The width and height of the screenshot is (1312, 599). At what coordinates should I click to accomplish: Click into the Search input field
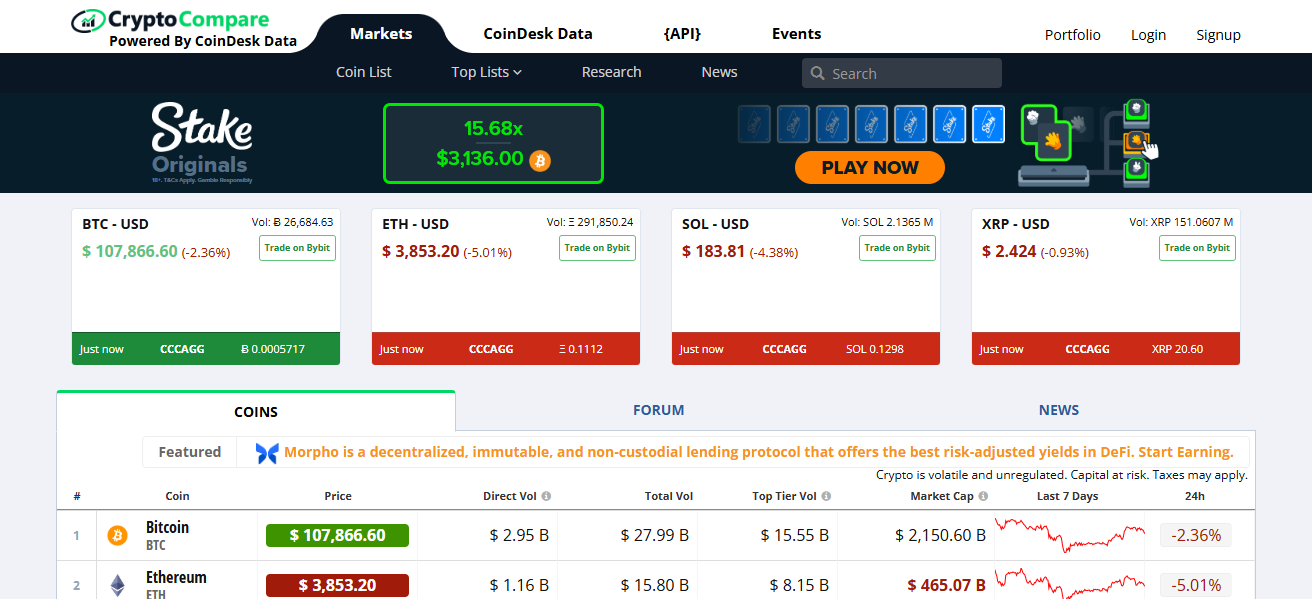coord(912,74)
